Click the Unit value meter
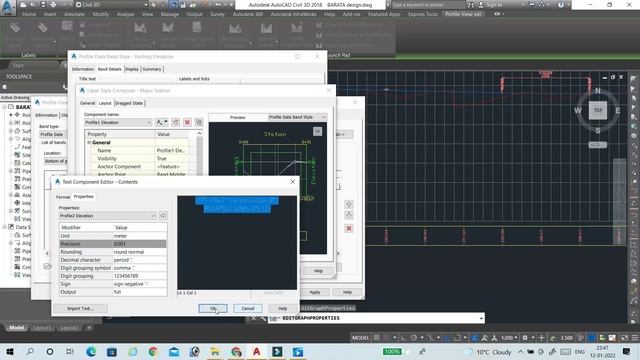The width and height of the screenshot is (640, 360). click(x=139, y=236)
